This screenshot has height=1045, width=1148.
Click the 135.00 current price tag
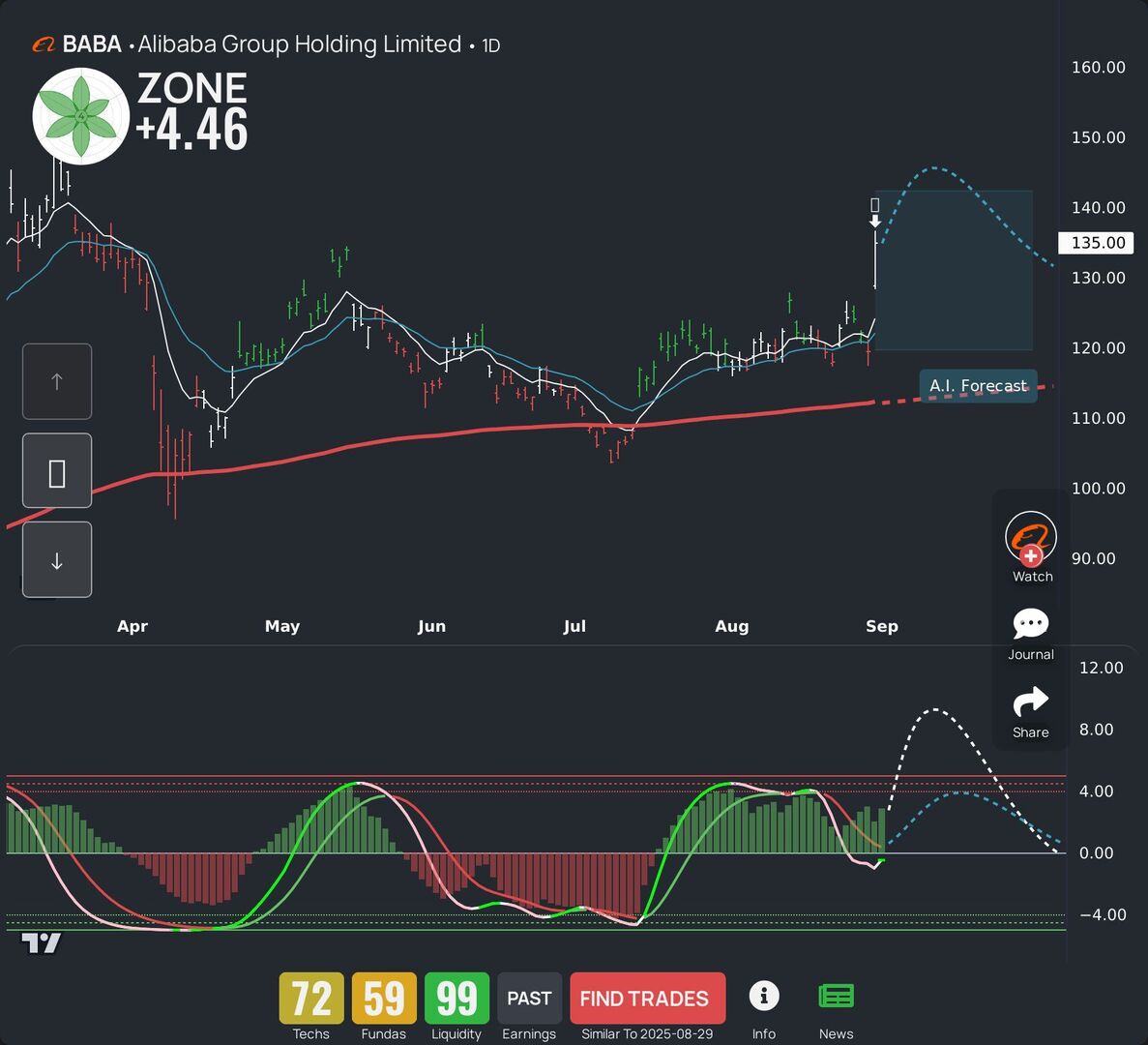[x=1096, y=243]
